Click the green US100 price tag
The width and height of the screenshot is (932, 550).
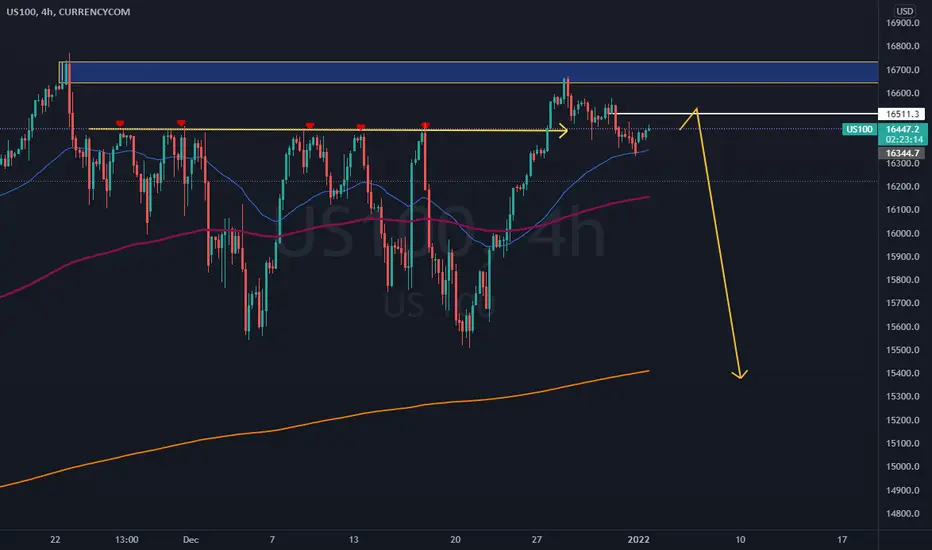859,129
